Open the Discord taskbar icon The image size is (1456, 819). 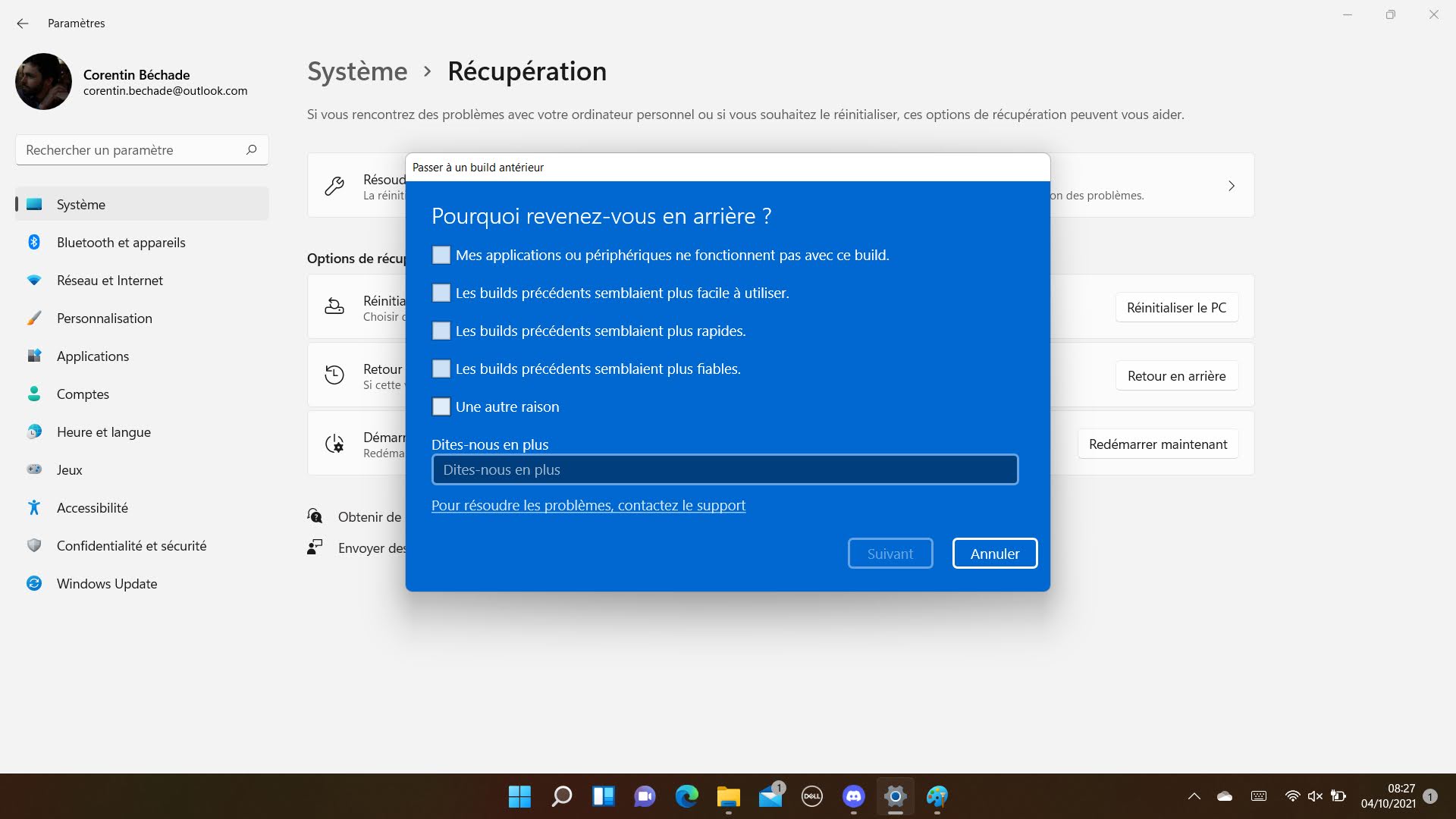click(x=853, y=796)
